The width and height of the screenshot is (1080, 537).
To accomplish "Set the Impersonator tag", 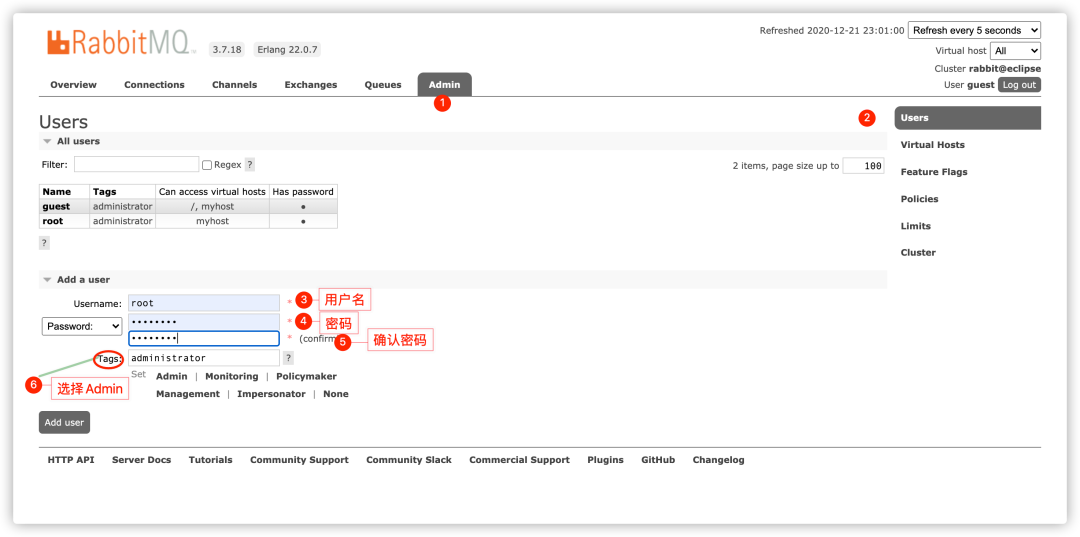I will tap(271, 394).
